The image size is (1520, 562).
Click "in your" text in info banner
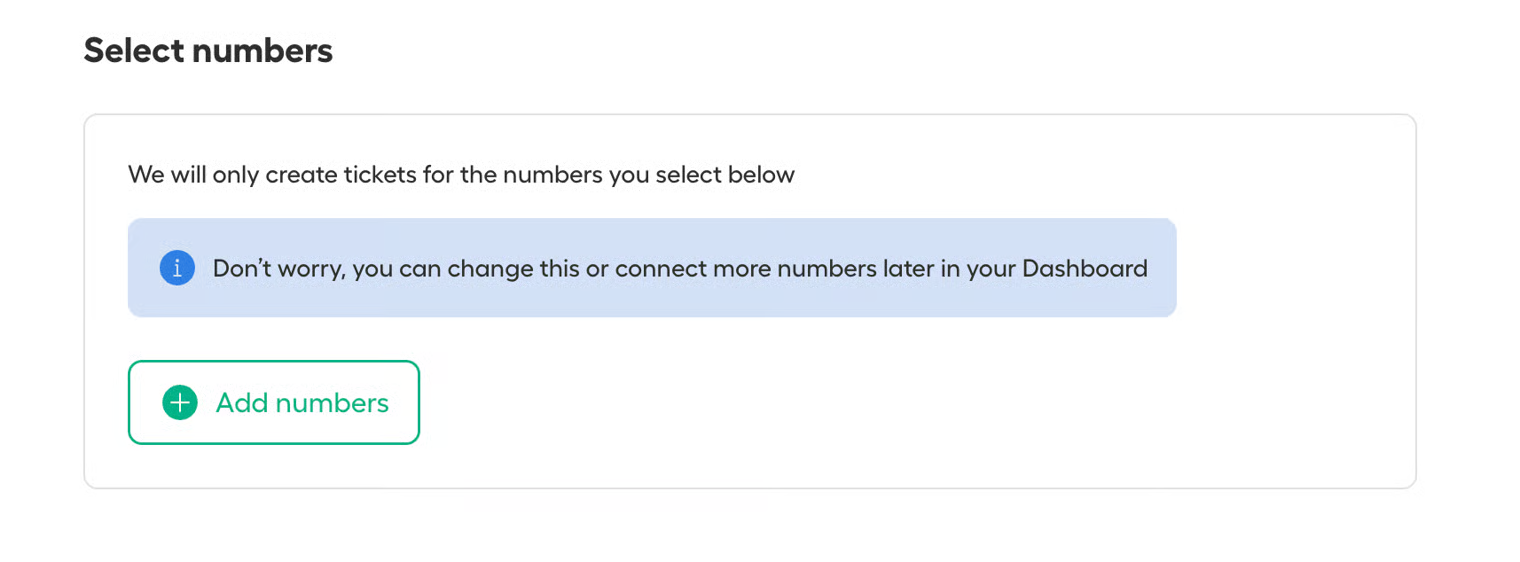coord(979,269)
